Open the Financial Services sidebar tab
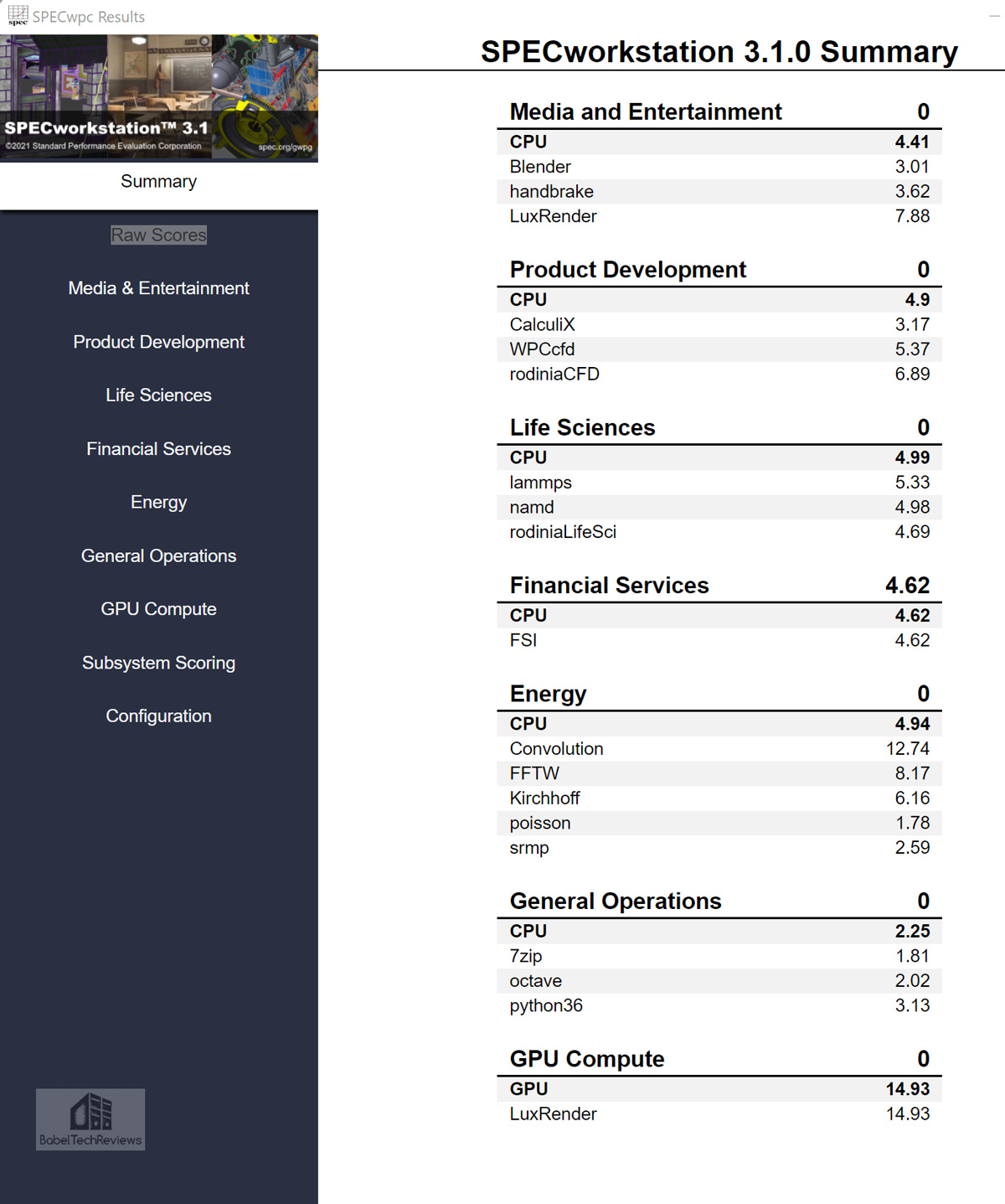The image size is (1005, 1204). click(x=159, y=449)
